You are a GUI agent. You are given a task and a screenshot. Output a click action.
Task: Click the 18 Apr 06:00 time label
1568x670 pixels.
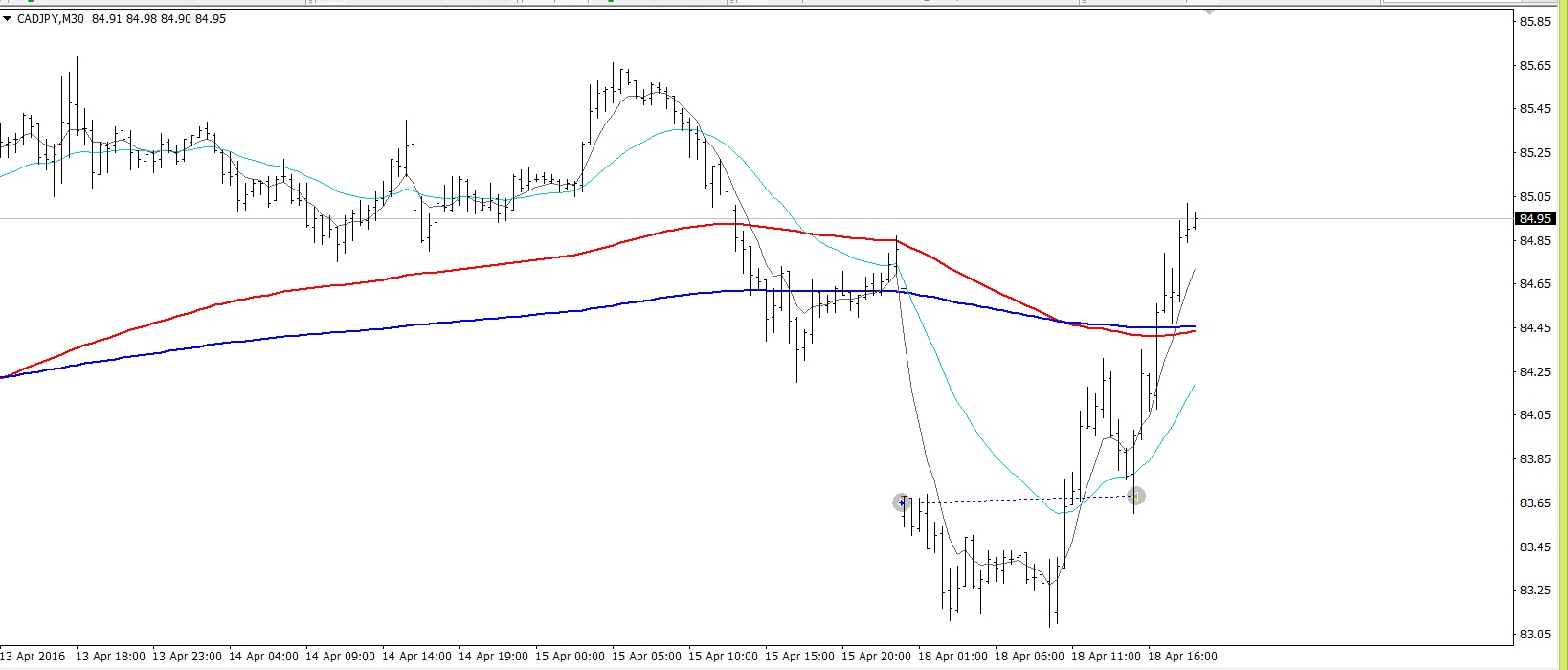[x=1030, y=657]
